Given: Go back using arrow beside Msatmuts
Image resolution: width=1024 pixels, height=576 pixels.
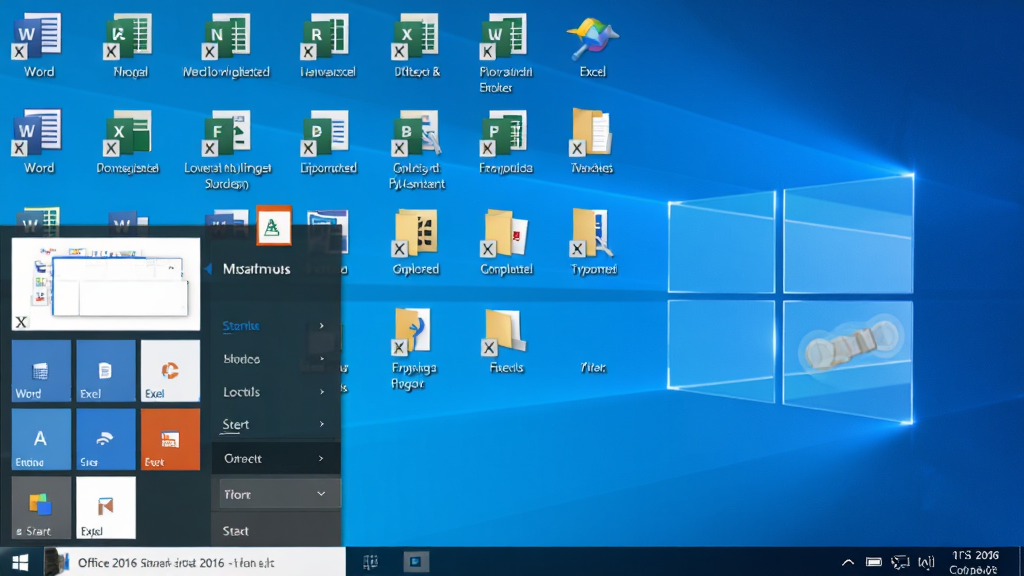Looking at the screenshot, I should (x=208, y=268).
